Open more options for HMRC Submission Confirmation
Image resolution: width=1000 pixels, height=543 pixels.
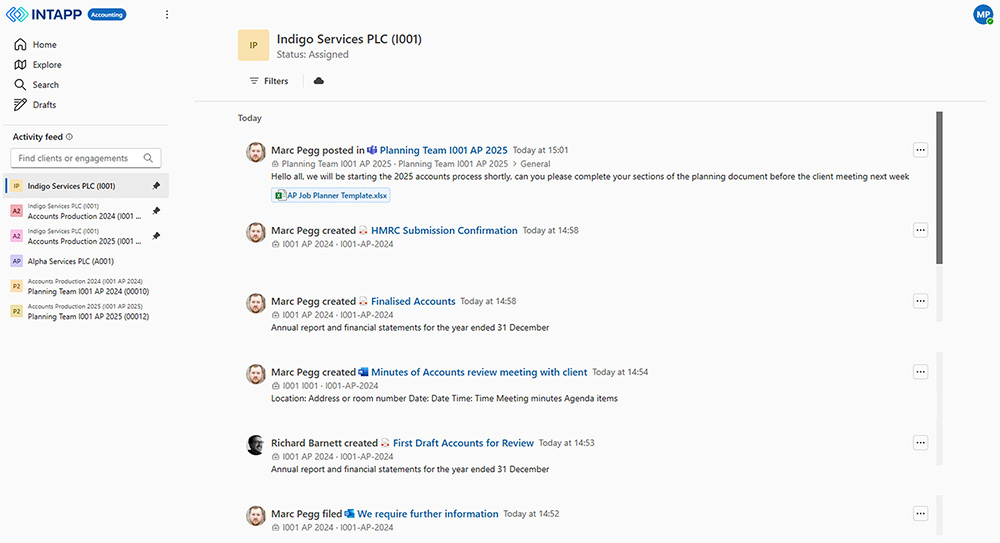coord(921,230)
